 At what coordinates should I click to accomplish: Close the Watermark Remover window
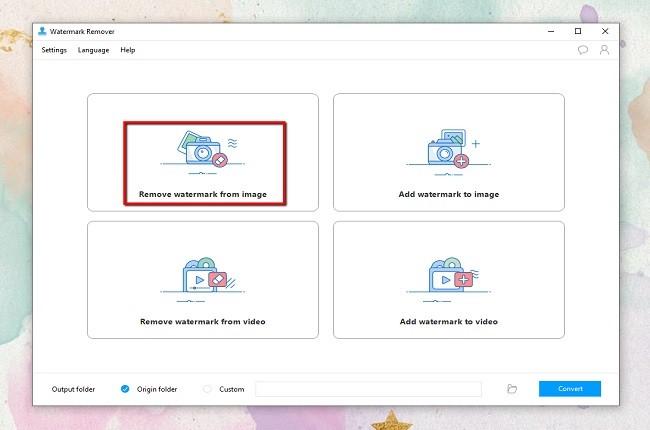tap(604, 31)
